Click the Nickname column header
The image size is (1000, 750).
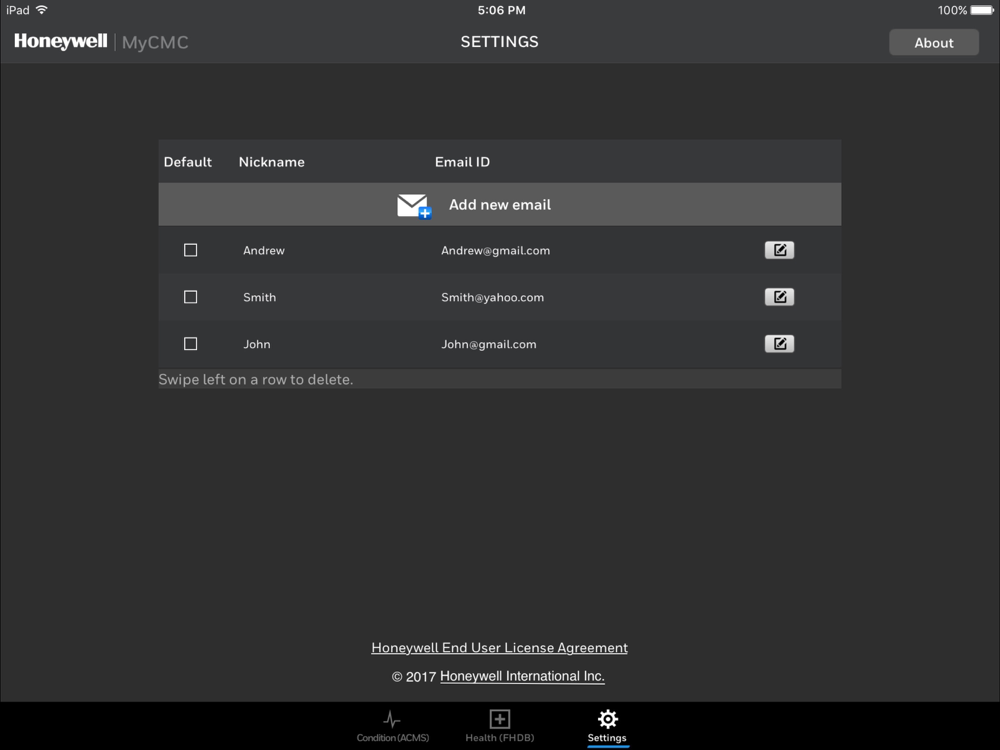(x=272, y=162)
